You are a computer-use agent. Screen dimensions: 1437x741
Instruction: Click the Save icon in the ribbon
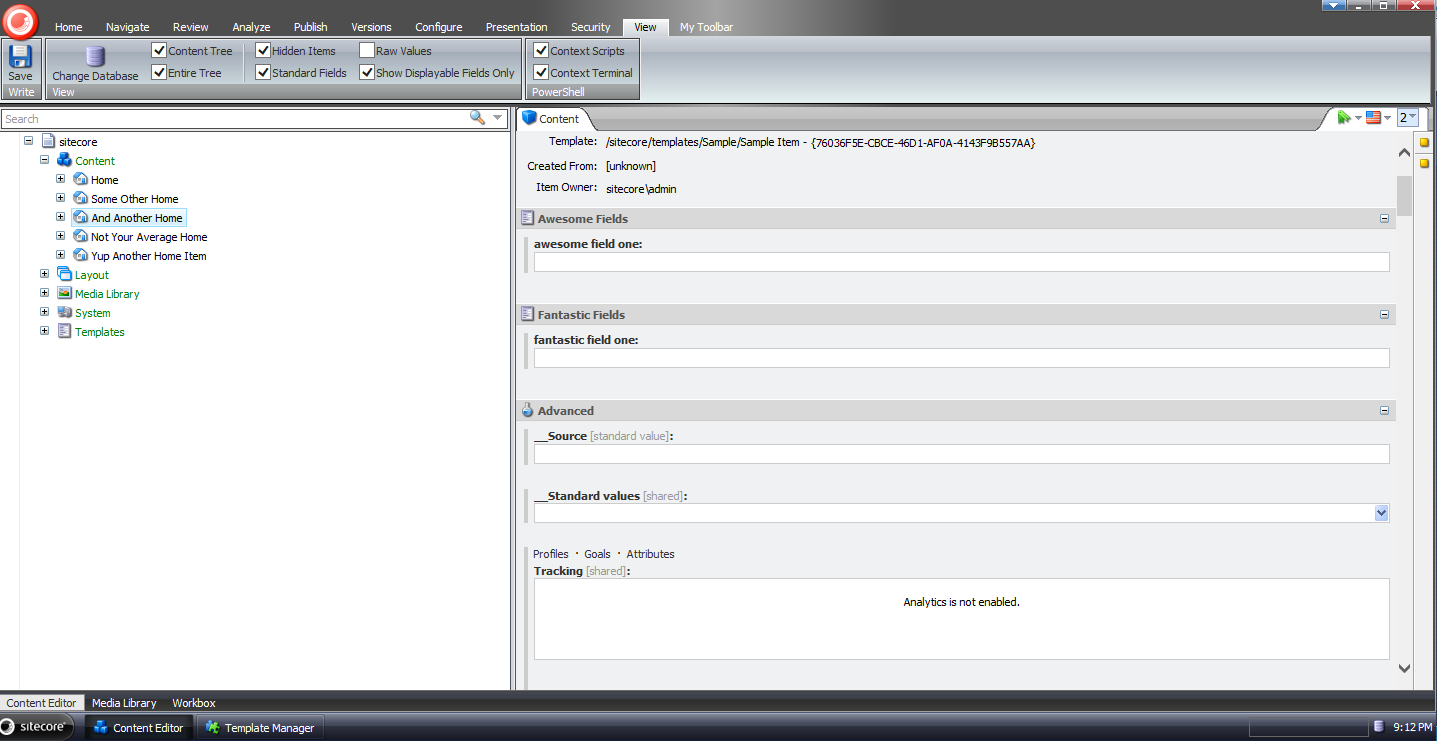coord(20,56)
